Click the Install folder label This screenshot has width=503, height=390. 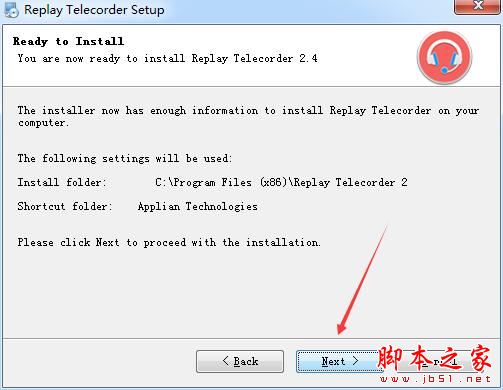point(62,182)
